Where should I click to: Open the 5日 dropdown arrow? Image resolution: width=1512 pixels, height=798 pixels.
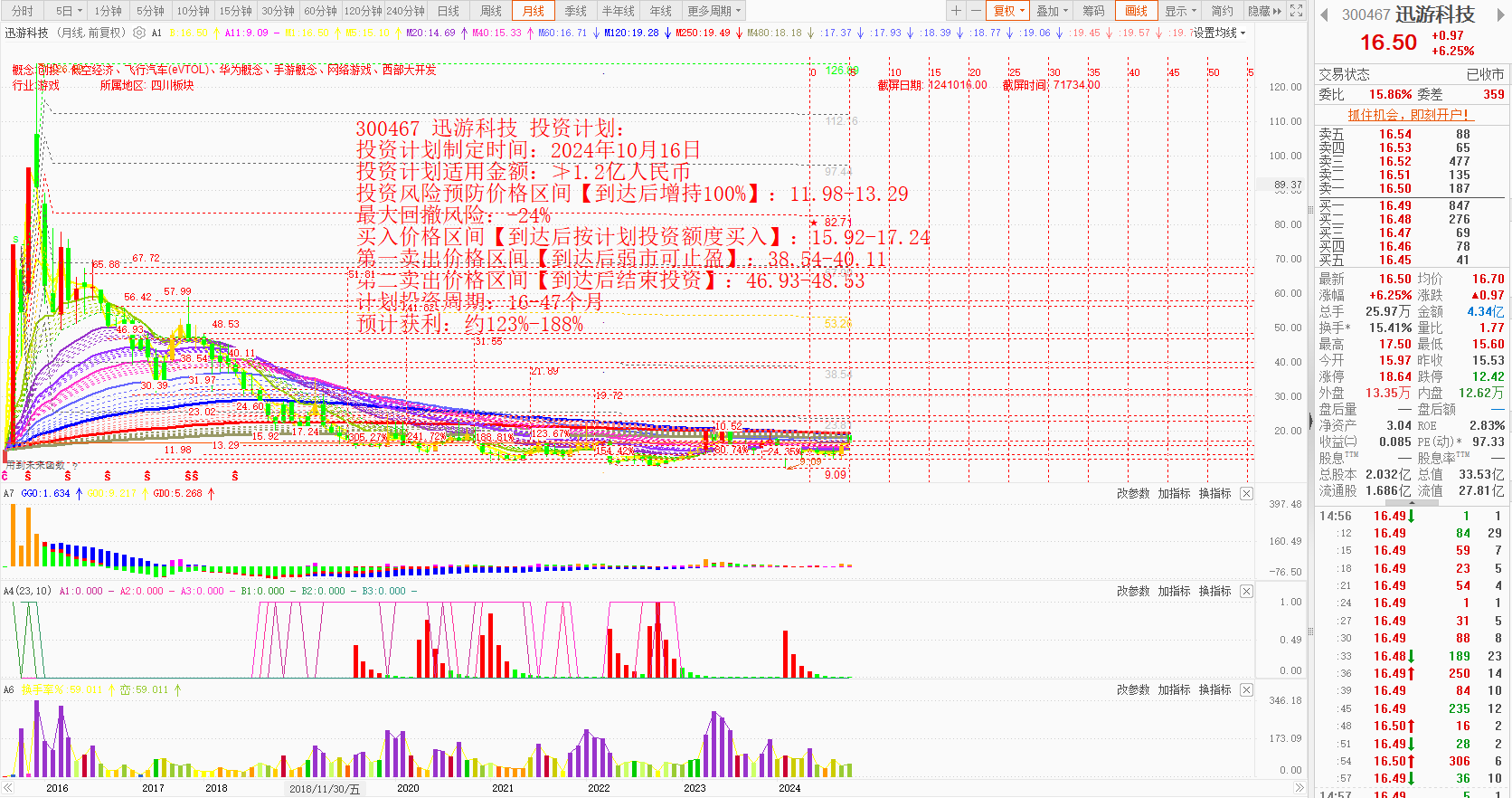80,11
